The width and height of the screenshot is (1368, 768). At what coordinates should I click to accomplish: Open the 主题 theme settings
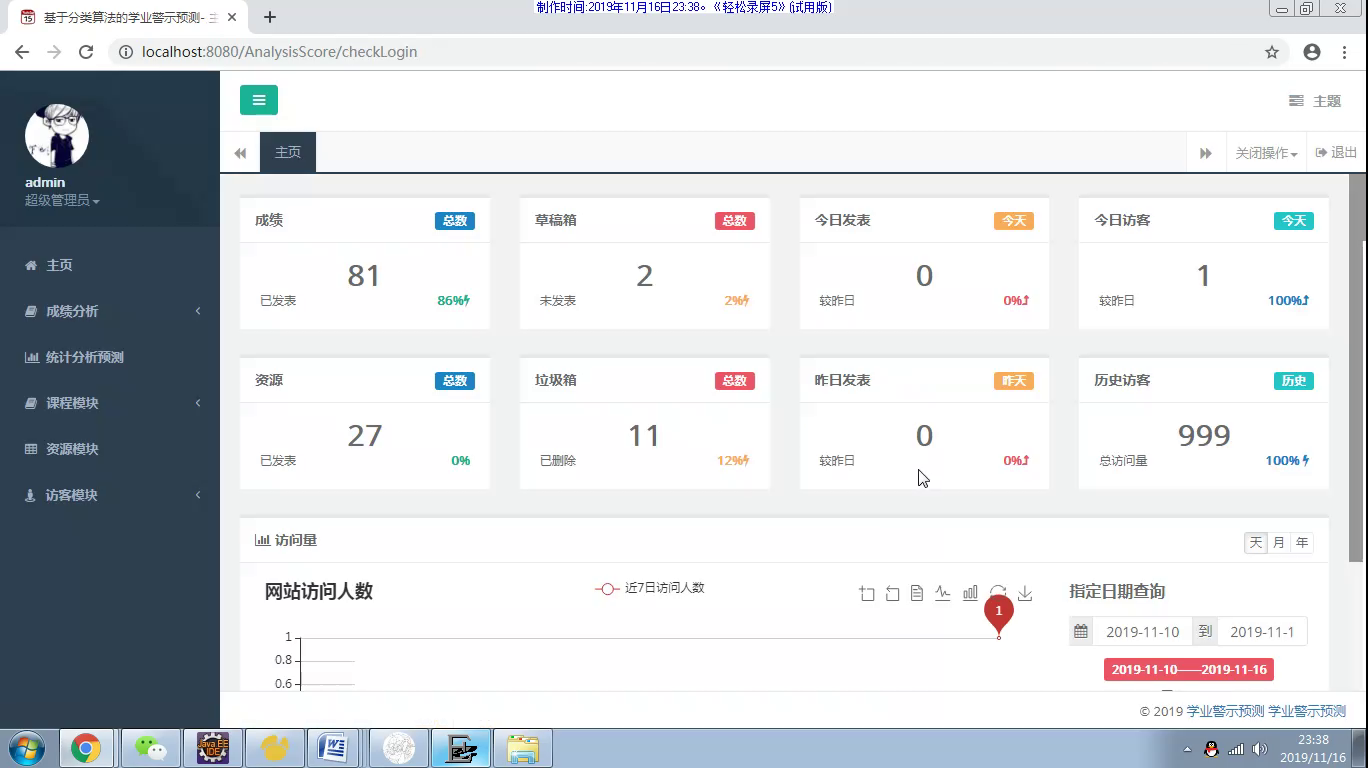click(1315, 101)
